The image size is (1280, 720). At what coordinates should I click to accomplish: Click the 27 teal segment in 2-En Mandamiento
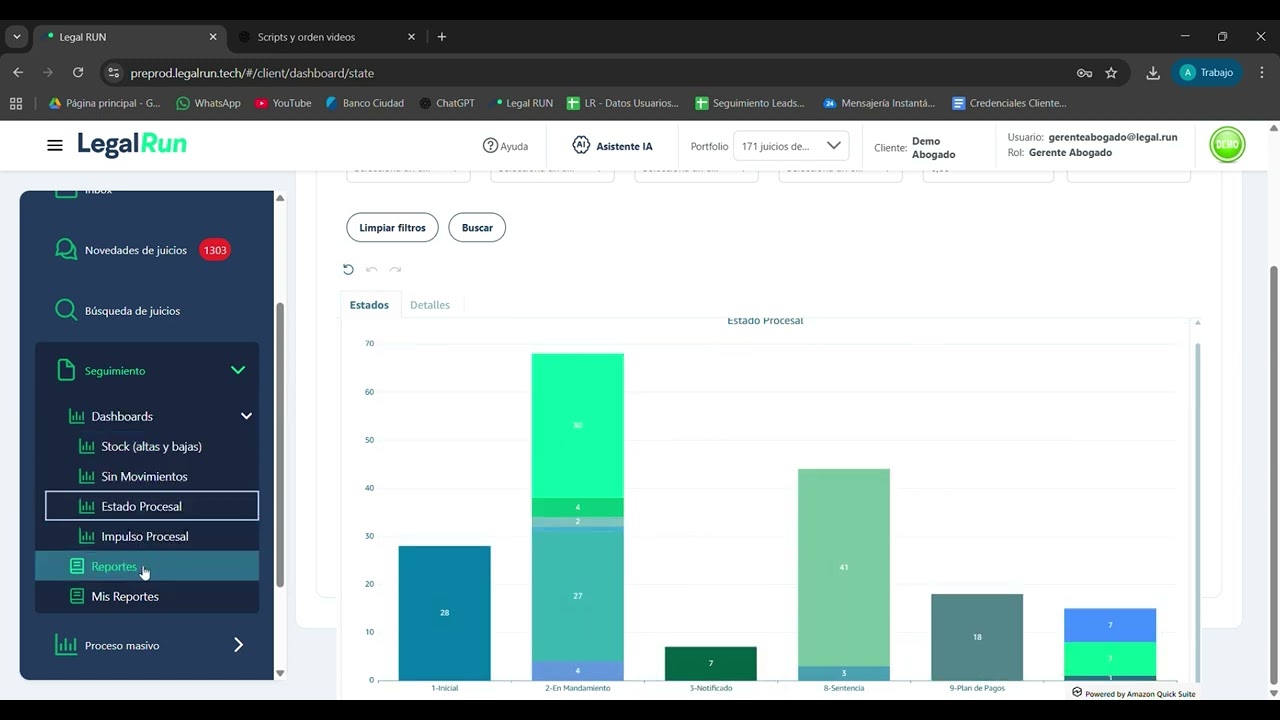click(x=577, y=595)
